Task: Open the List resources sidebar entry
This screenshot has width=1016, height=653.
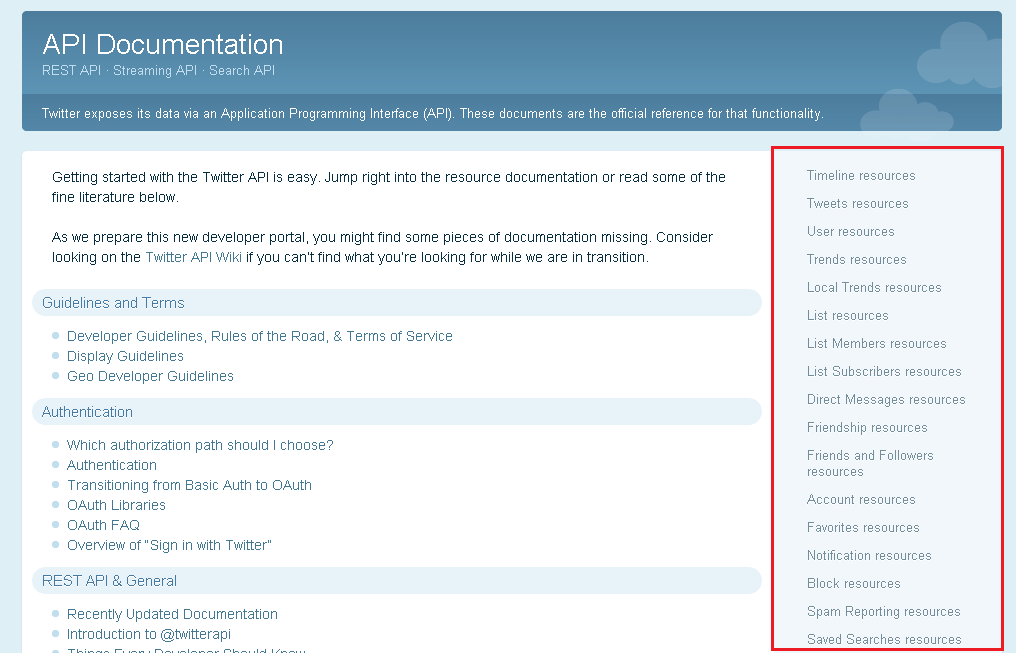Action: [x=848, y=315]
